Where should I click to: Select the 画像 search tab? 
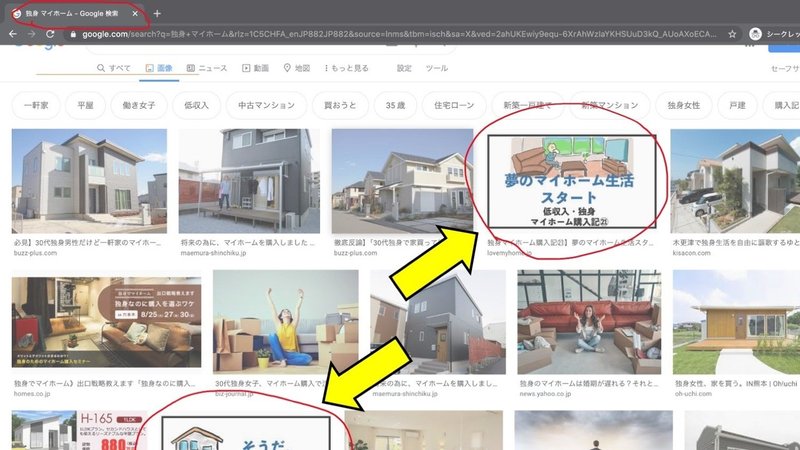[159, 68]
